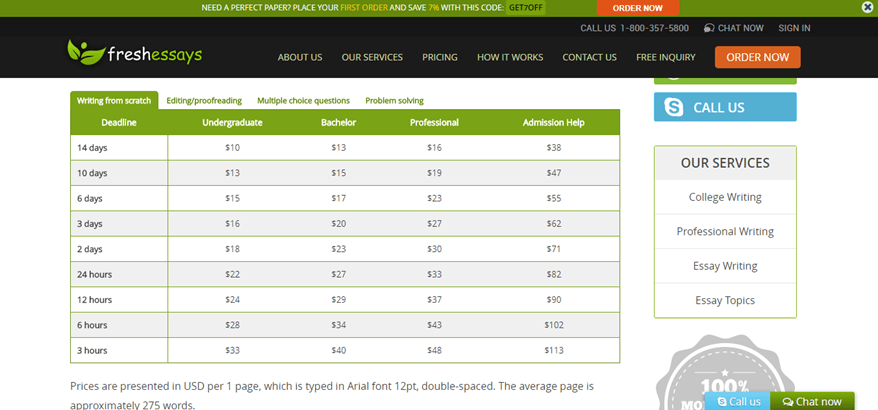
Task: Open CONTACT US menu item
Action: [x=590, y=57]
